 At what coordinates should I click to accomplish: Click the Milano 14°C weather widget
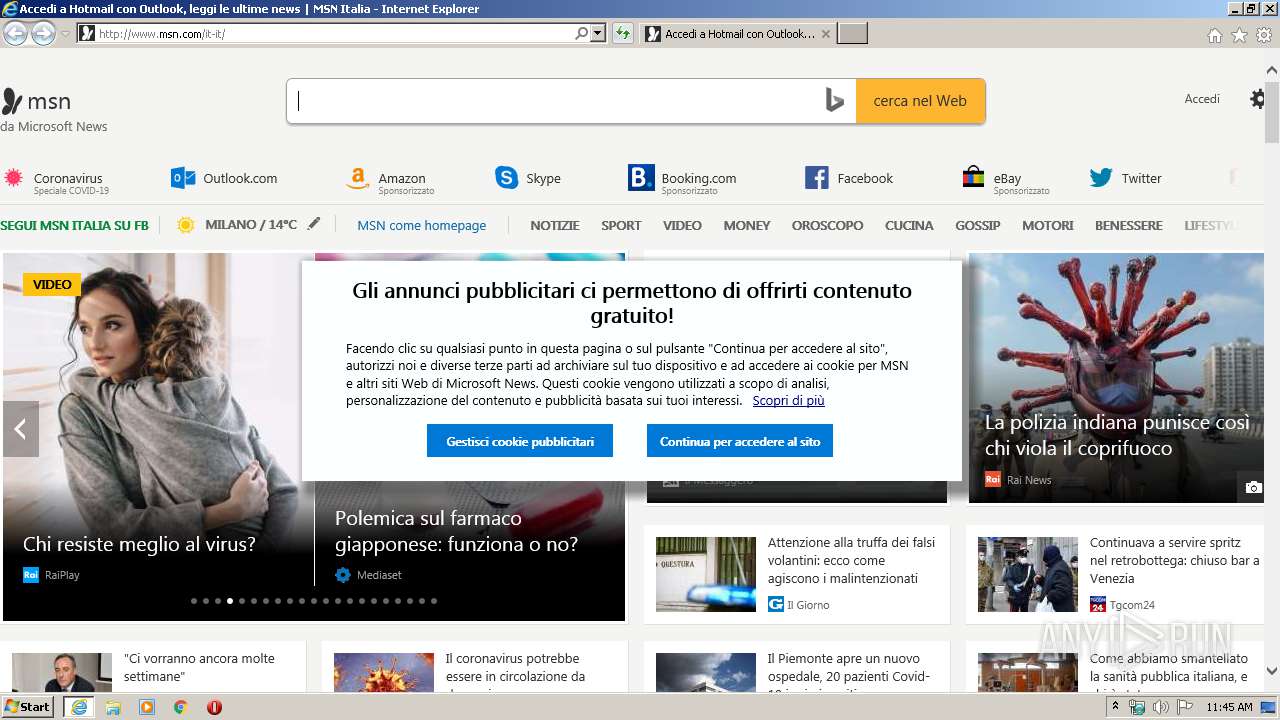pyautogui.click(x=237, y=225)
